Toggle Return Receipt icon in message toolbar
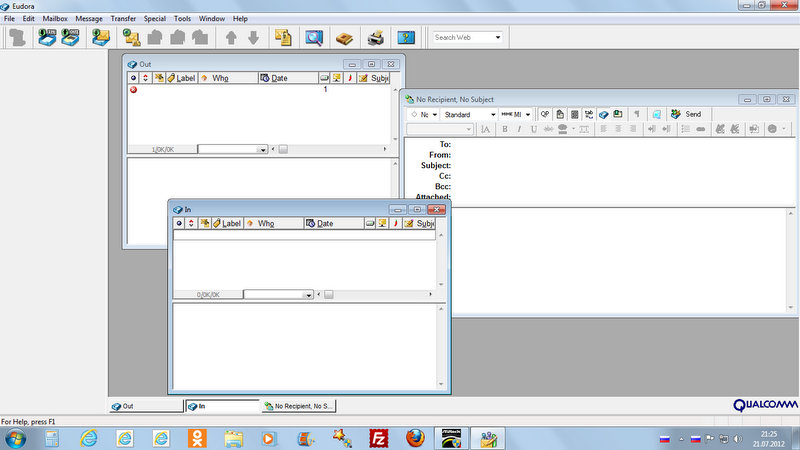This screenshot has width=800, height=450. click(618, 114)
